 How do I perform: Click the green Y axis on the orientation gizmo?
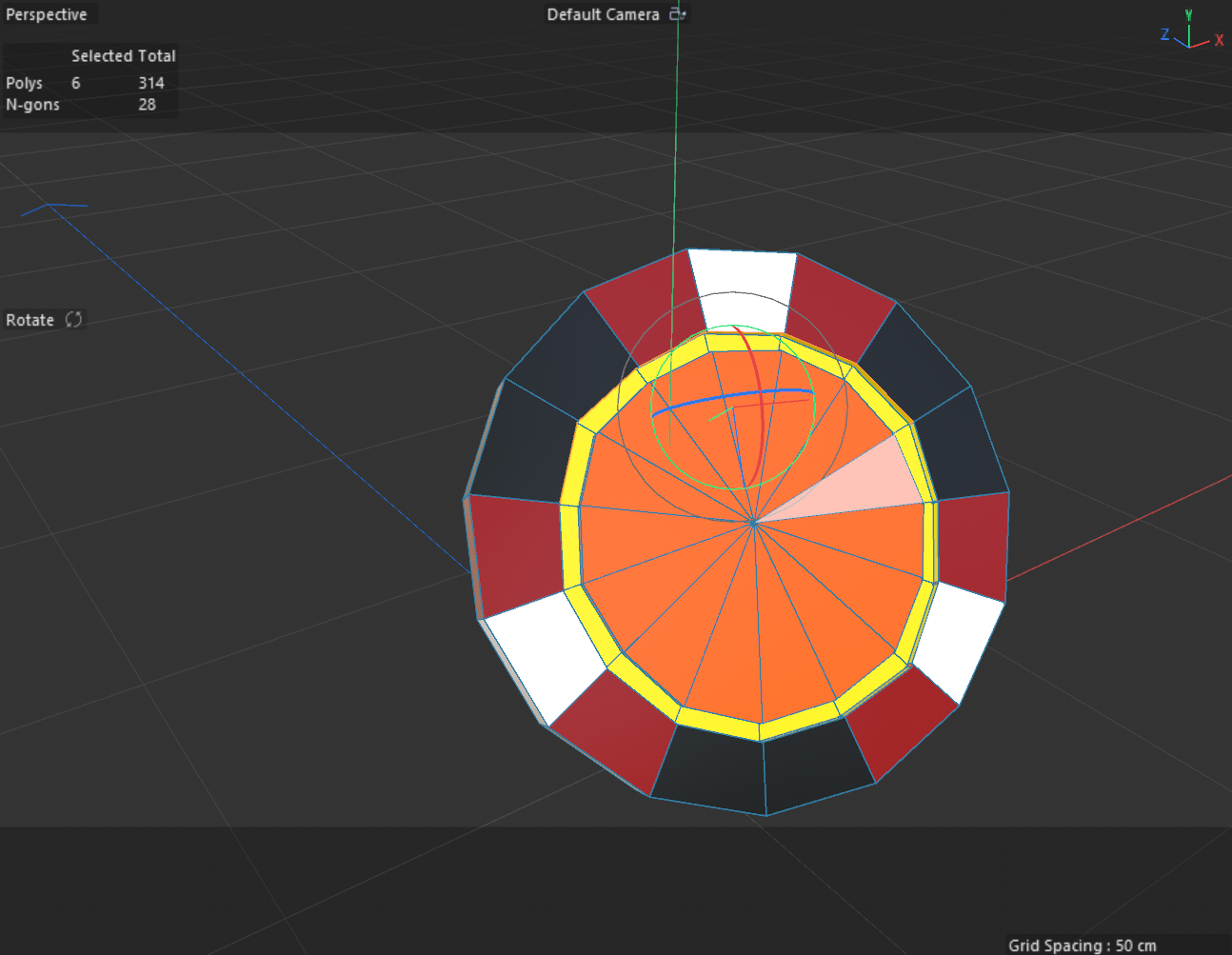(1189, 14)
